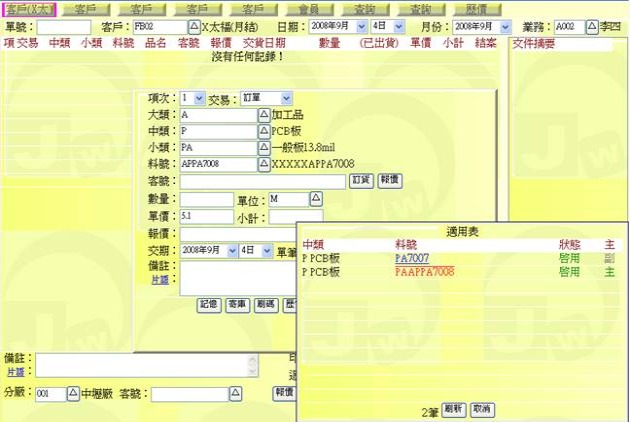This screenshot has width=630, height=422.
Task: Click the 取消 button in 適用表
Action: [x=481, y=410]
